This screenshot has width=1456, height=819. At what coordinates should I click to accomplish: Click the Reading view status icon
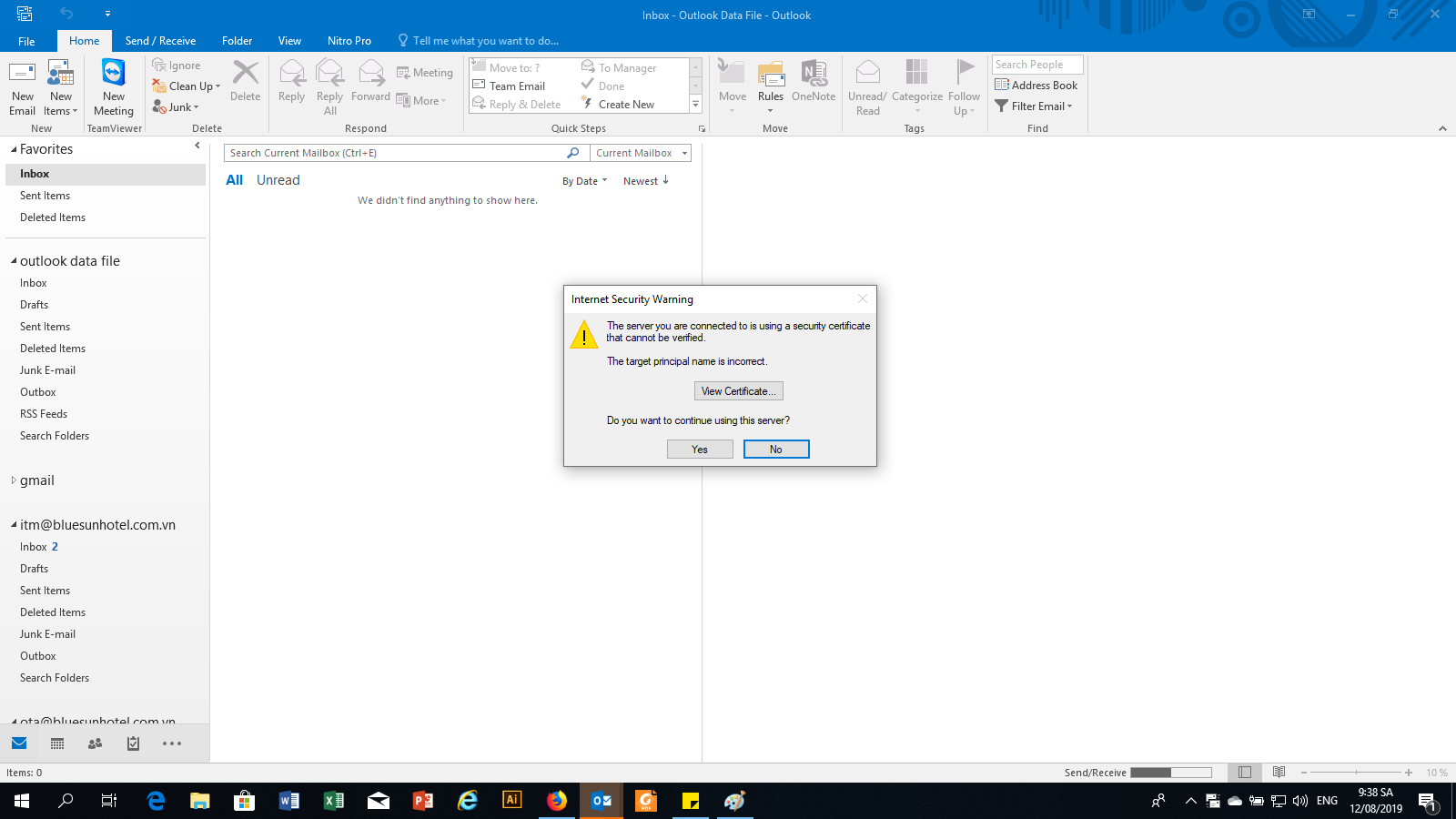pos(1279,773)
